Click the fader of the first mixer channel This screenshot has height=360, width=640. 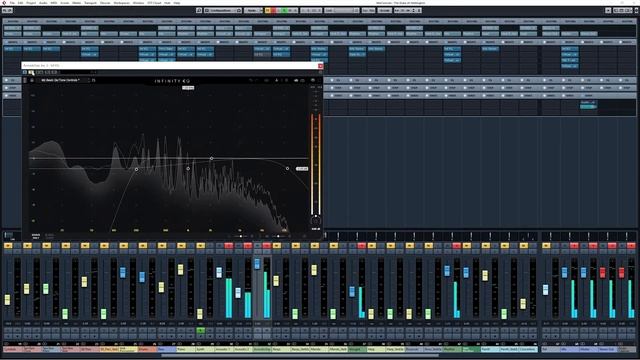(7, 300)
